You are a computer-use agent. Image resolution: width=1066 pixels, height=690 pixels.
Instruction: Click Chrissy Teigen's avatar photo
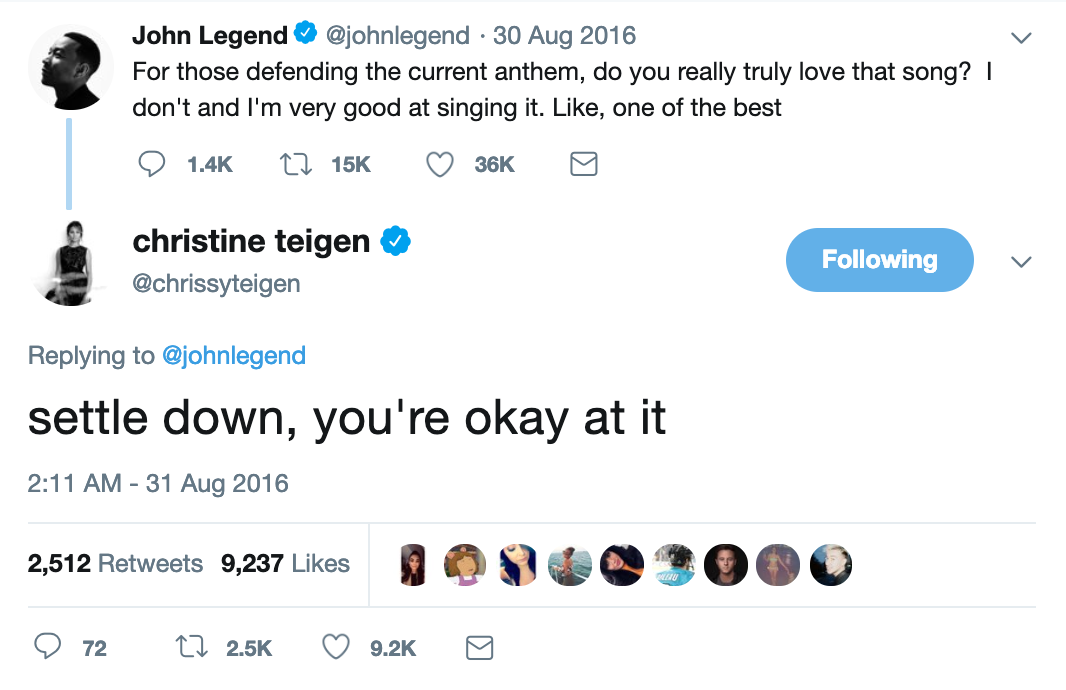click(x=70, y=260)
